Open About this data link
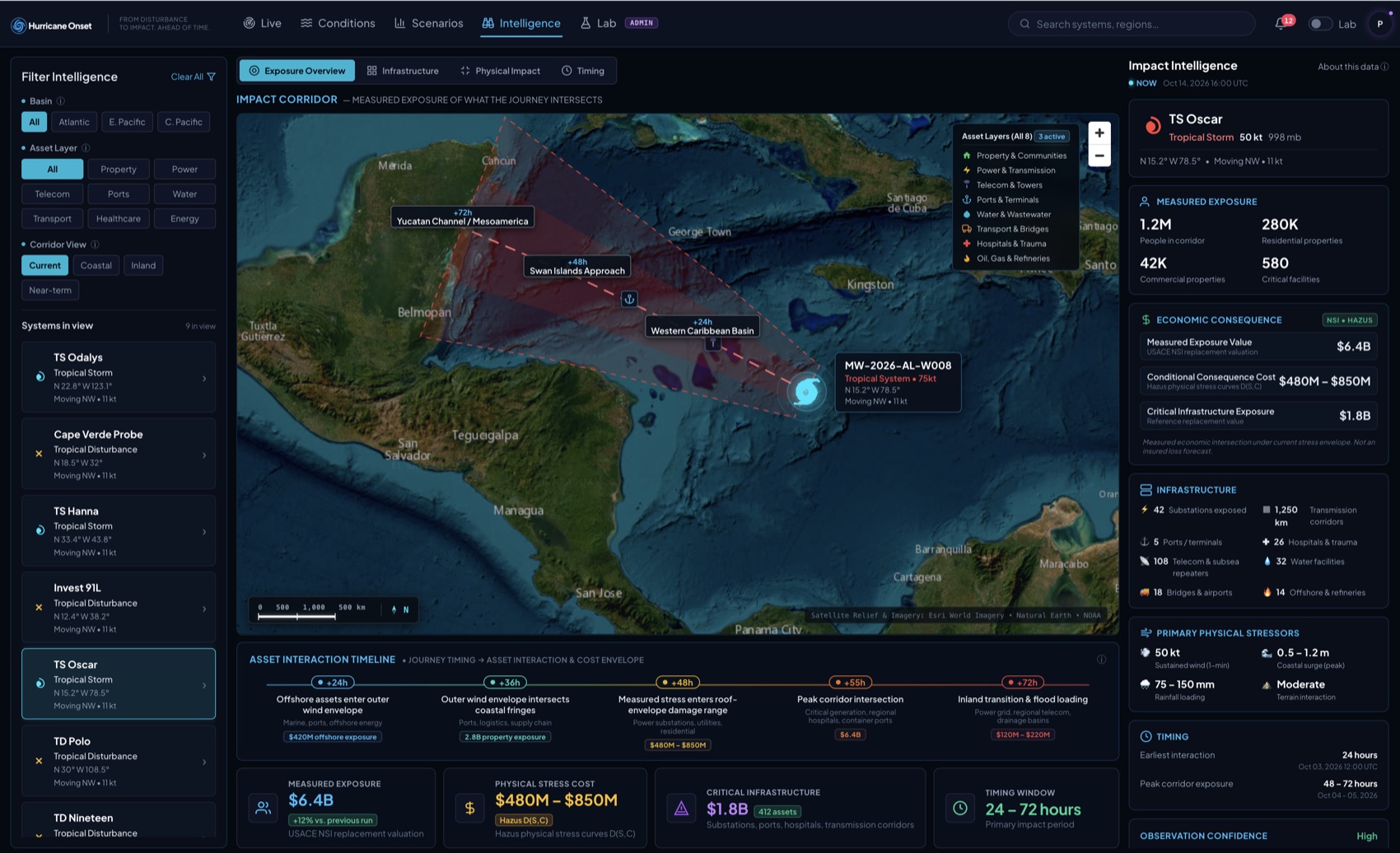 tap(1353, 67)
